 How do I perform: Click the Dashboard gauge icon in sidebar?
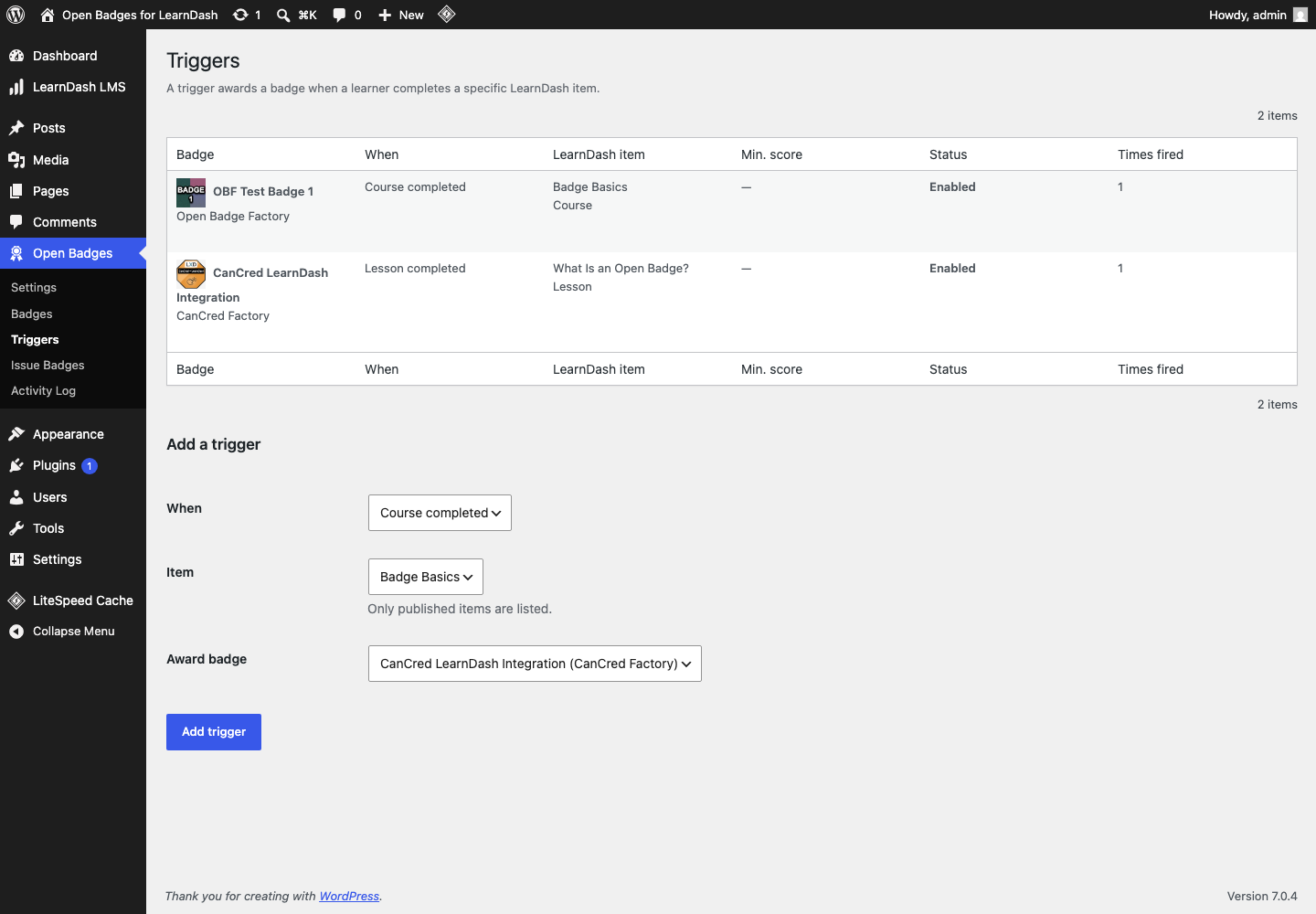[x=16, y=56]
